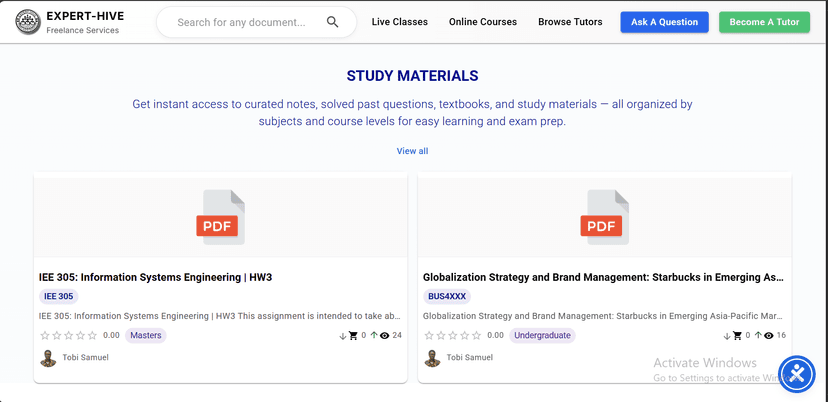This screenshot has width=828, height=402.
Task: Click down arrow icon on Globalization card
Action: tap(727, 336)
